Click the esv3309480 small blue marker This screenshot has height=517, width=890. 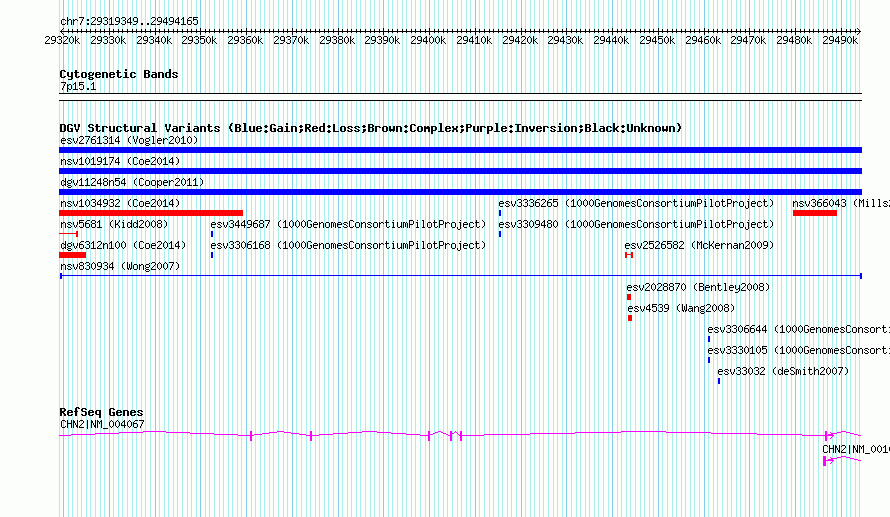(499, 234)
